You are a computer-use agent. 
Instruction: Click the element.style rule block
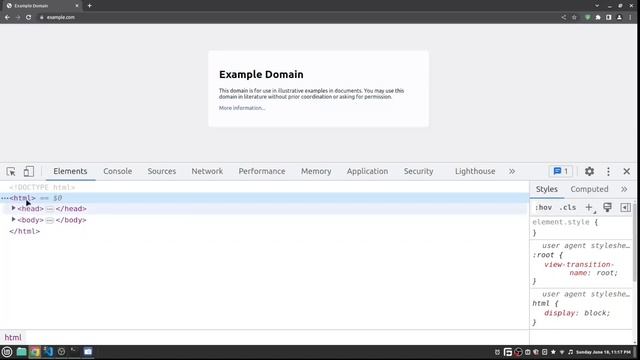581,227
